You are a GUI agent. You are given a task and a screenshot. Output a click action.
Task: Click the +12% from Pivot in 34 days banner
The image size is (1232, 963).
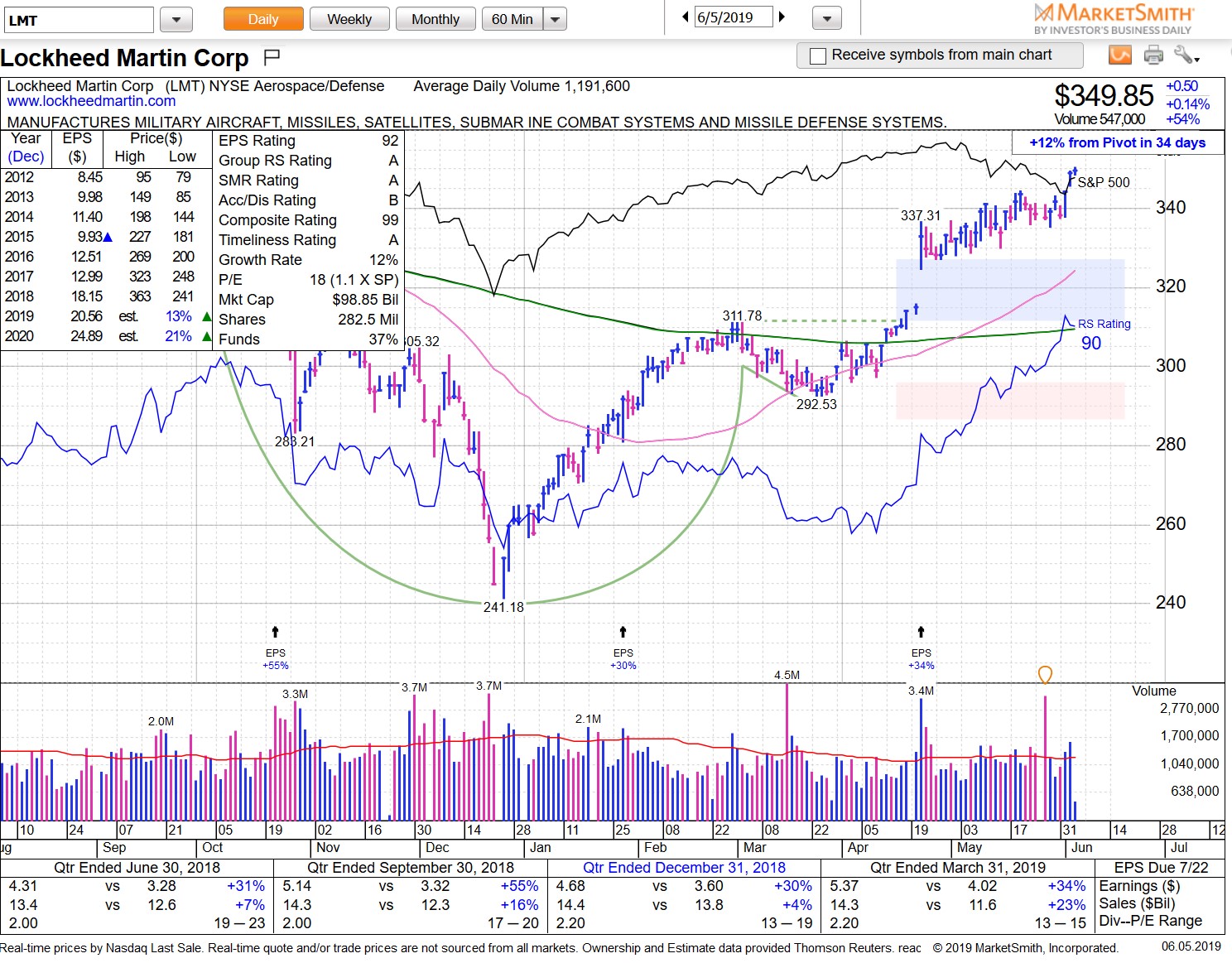click(x=1117, y=142)
